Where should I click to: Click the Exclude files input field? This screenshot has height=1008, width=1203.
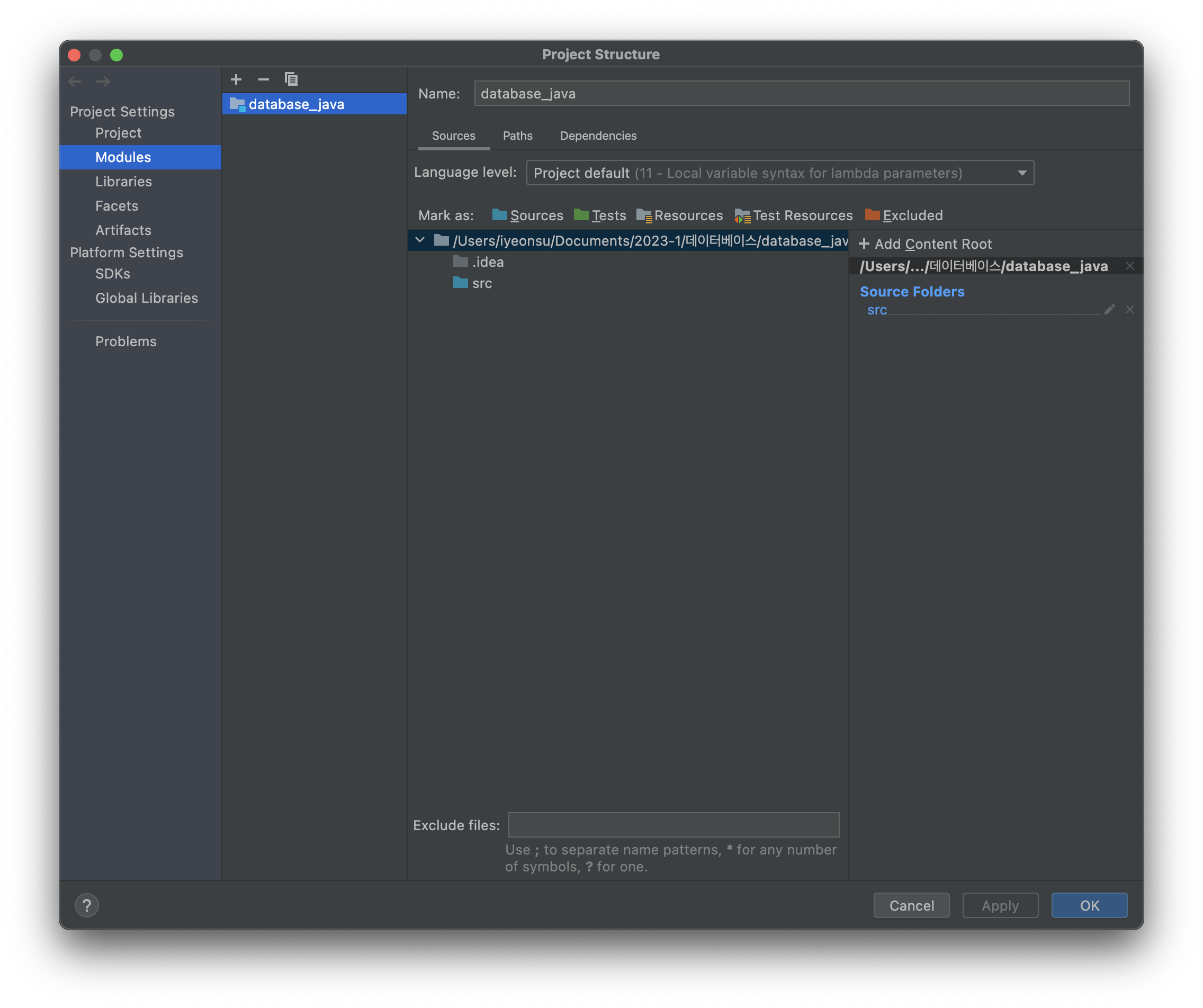coord(674,825)
